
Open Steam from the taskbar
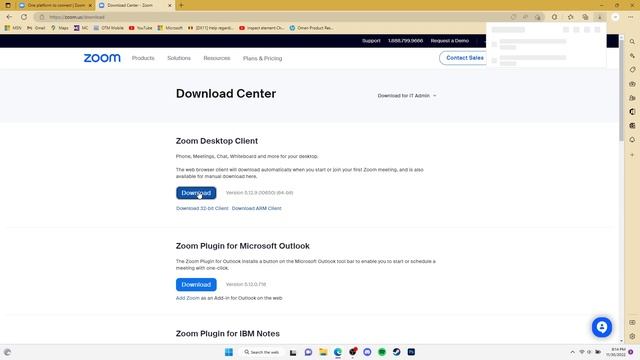tap(396, 352)
